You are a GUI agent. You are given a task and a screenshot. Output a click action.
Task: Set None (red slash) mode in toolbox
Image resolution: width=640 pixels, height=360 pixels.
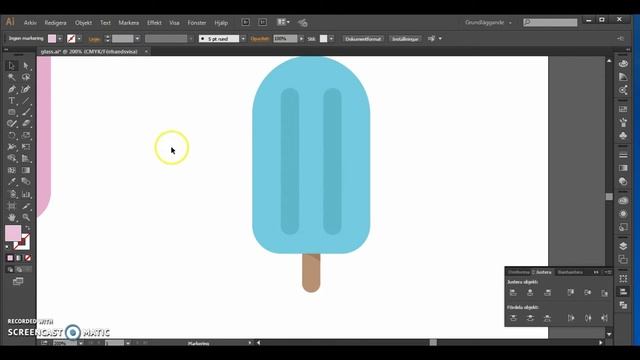pyautogui.click(x=28, y=258)
